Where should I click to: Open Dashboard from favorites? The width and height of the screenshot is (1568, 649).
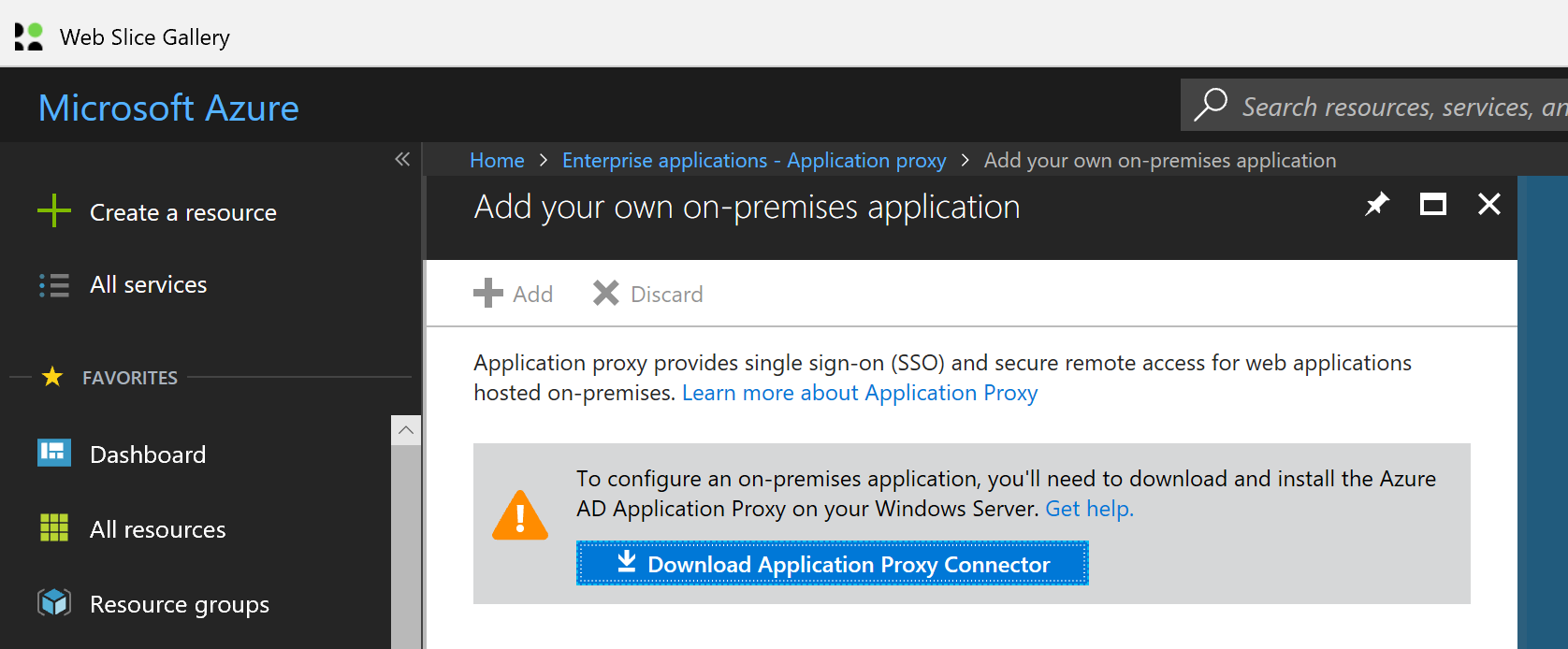148,454
